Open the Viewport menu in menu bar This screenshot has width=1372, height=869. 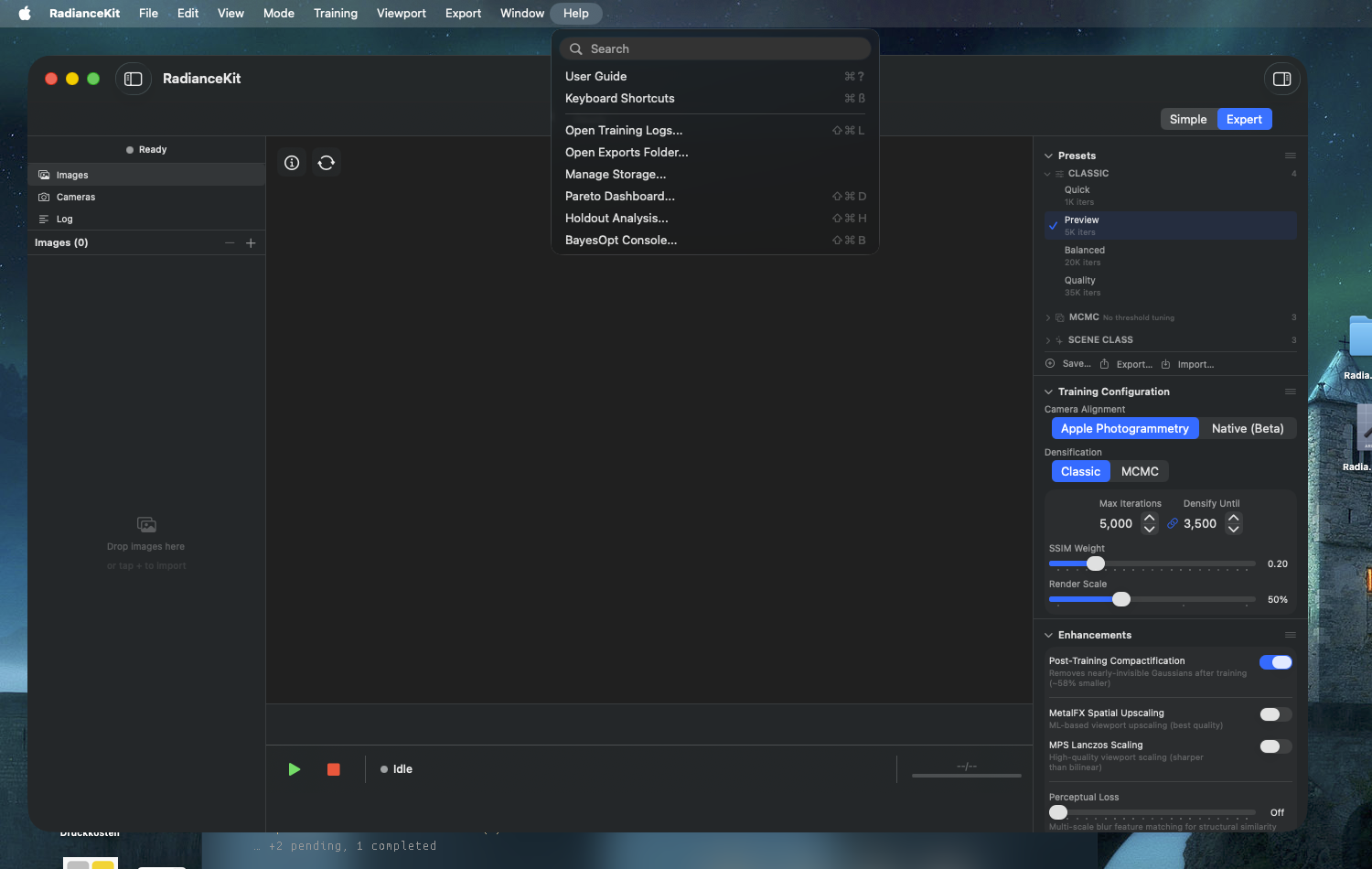[x=402, y=13]
